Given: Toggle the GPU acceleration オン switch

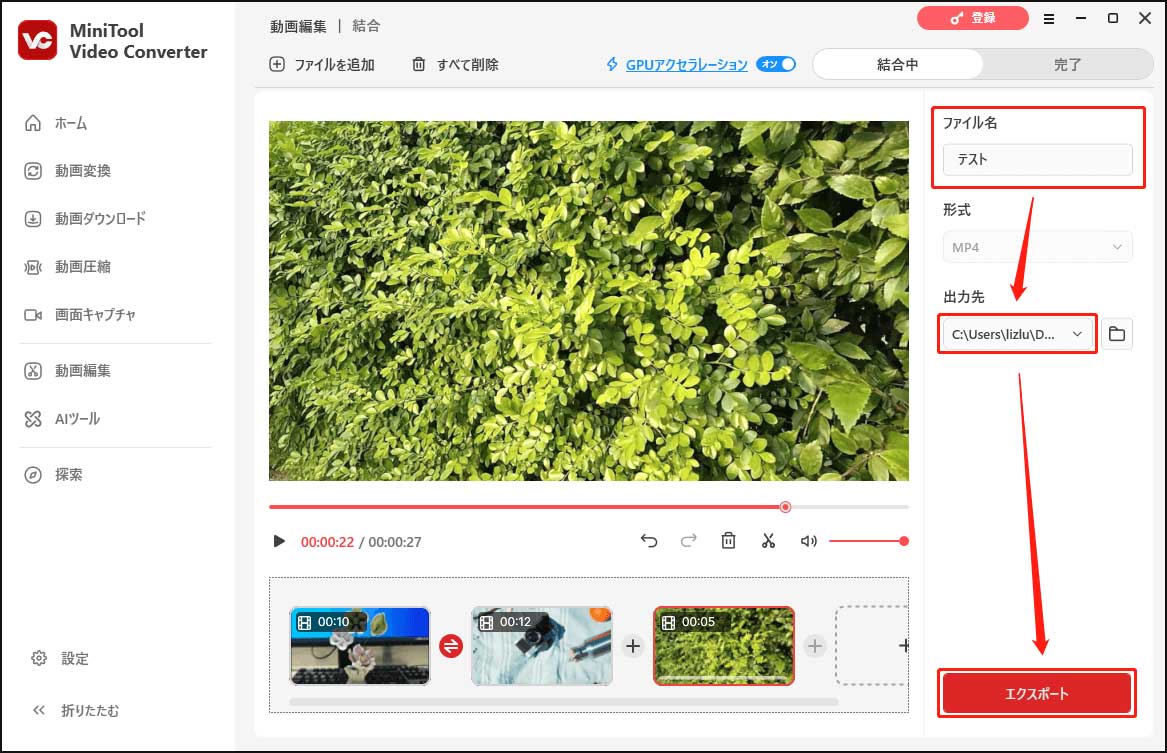Looking at the screenshot, I should coord(776,65).
